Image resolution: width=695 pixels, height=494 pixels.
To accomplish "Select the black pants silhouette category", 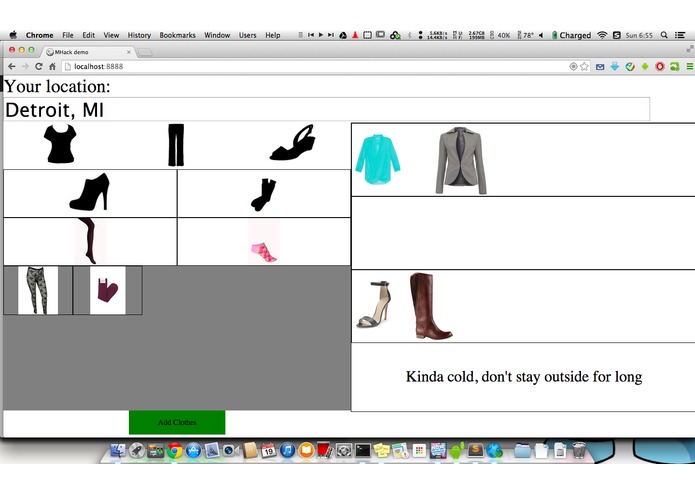I will coord(176,145).
